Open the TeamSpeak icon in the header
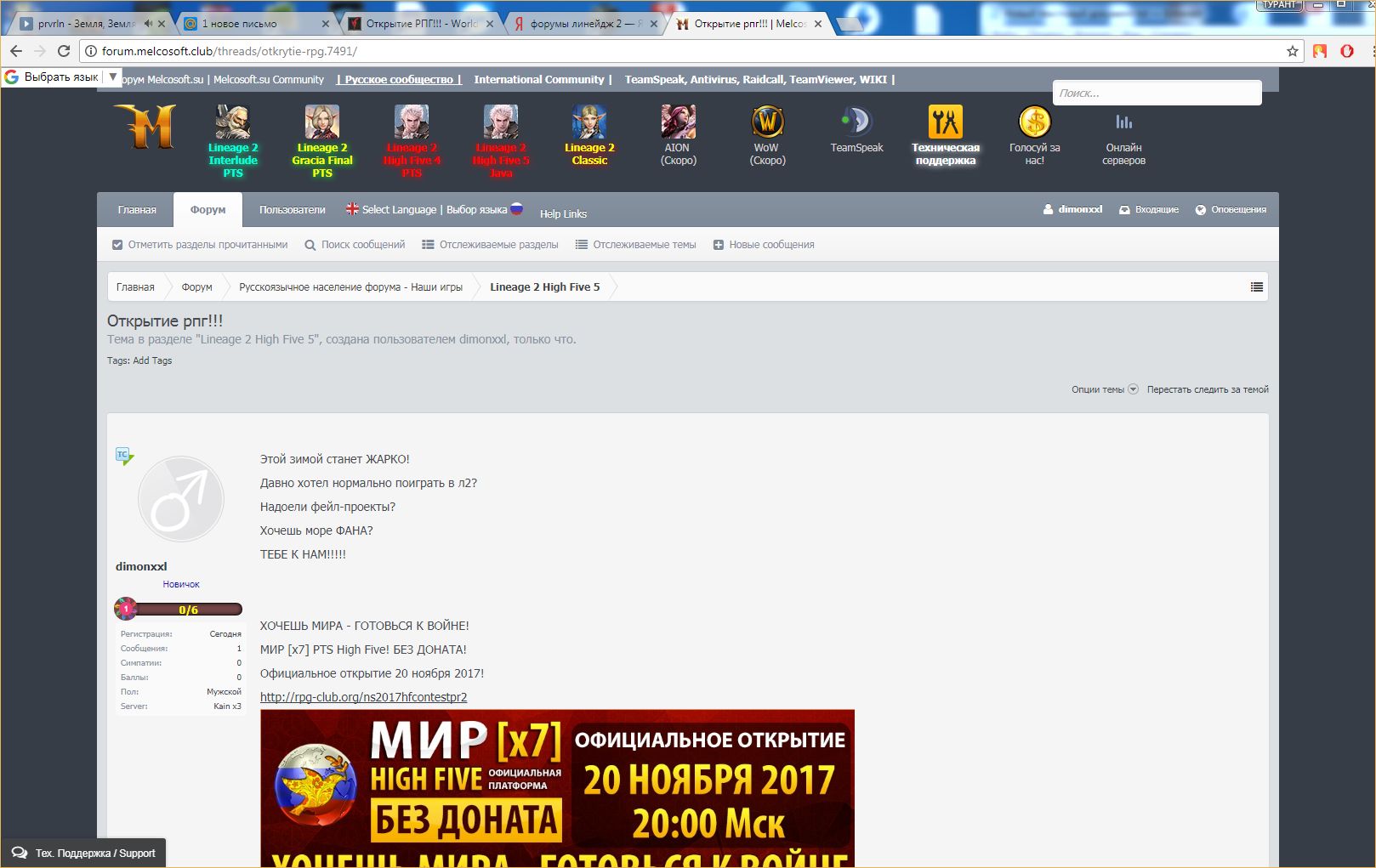This screenshot has height=868, width=1376. tap(856, 122)
